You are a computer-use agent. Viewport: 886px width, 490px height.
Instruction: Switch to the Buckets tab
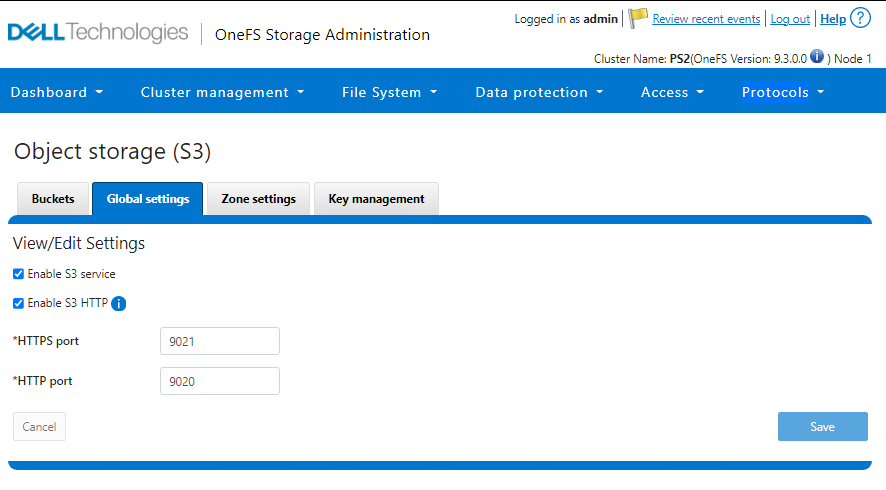(53, 199)
